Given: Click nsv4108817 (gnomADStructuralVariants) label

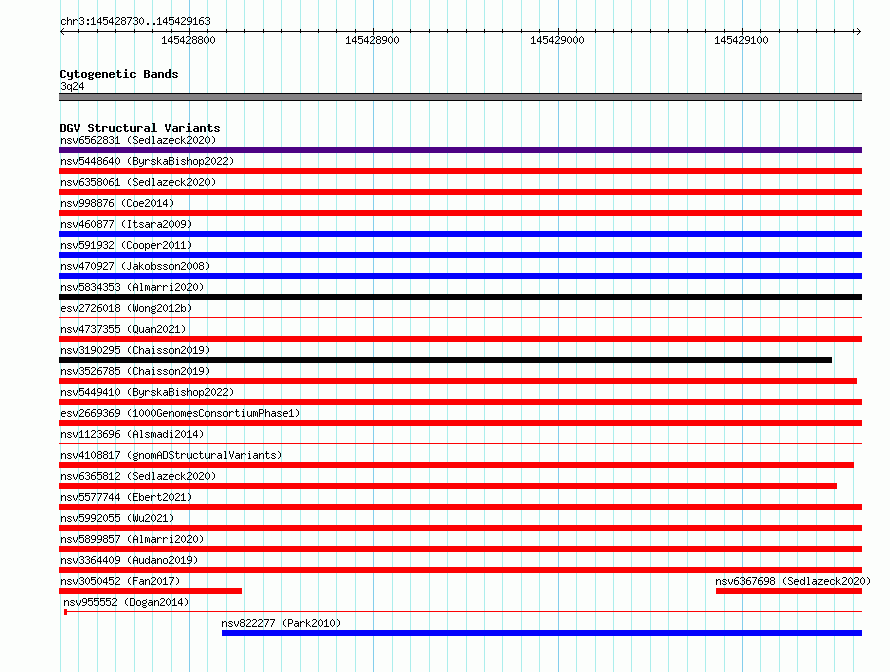Looking at the screenshot, I should point(171,455).
